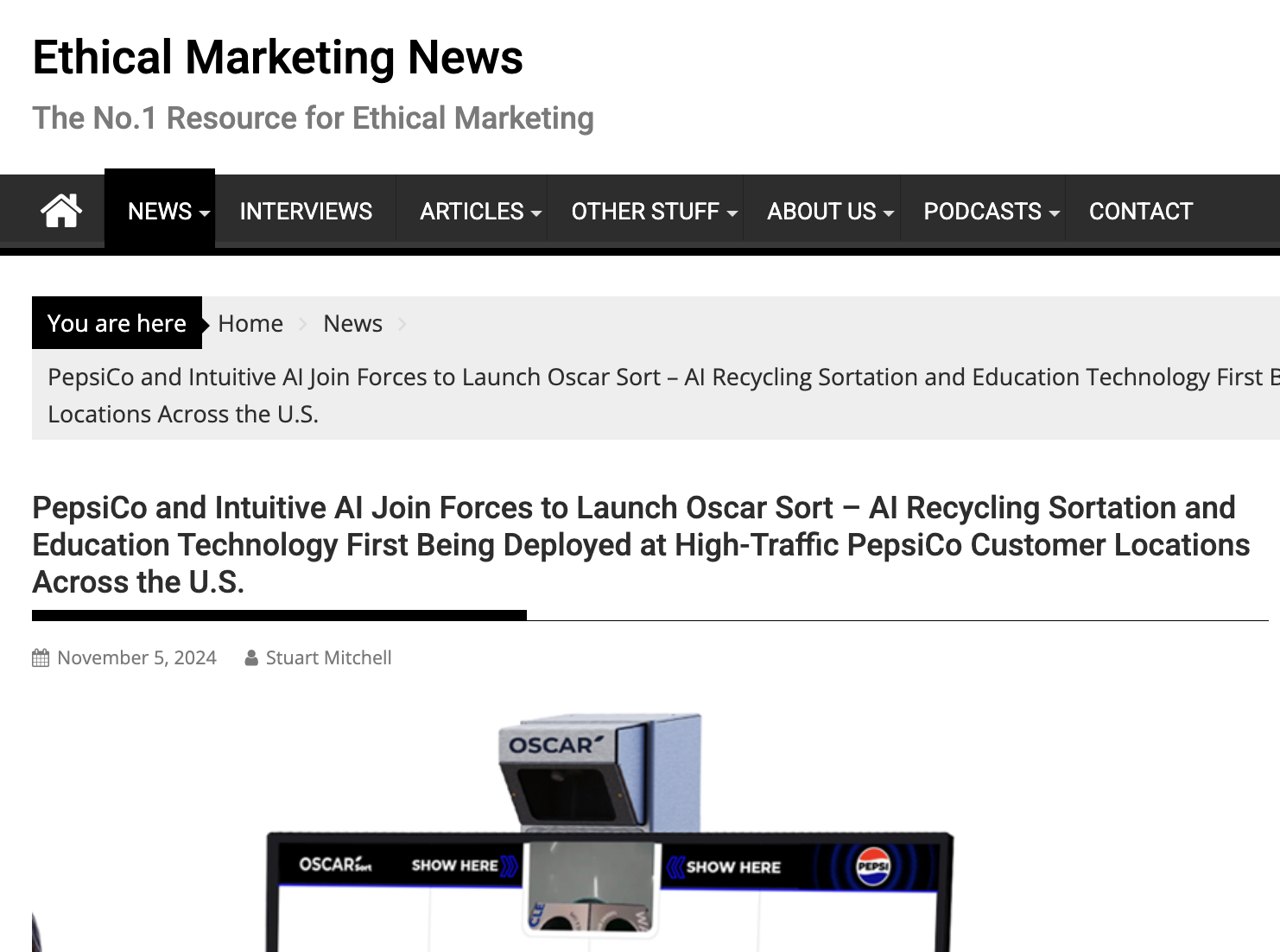Screen dimensions: 1280x952
Task: Open the Other Stuff menu item
Action: coord(645,211)
